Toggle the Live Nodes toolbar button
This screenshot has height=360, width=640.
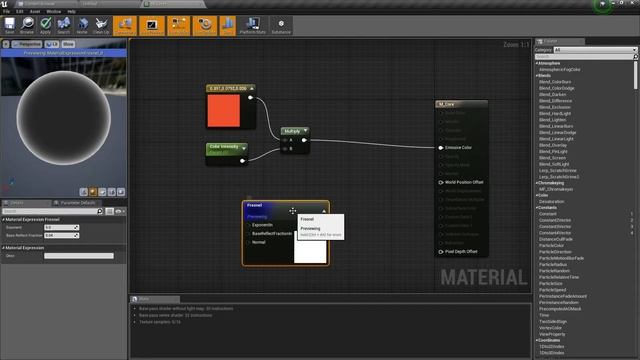tap(179, 26)
